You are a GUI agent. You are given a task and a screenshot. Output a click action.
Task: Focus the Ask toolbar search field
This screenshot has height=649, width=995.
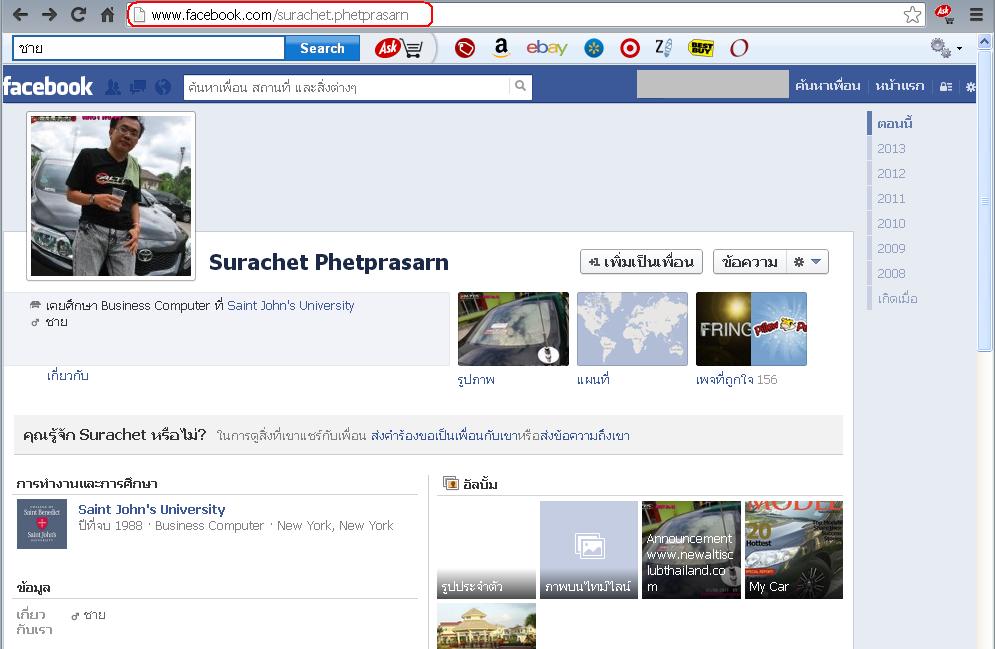(x=148, y=48)
